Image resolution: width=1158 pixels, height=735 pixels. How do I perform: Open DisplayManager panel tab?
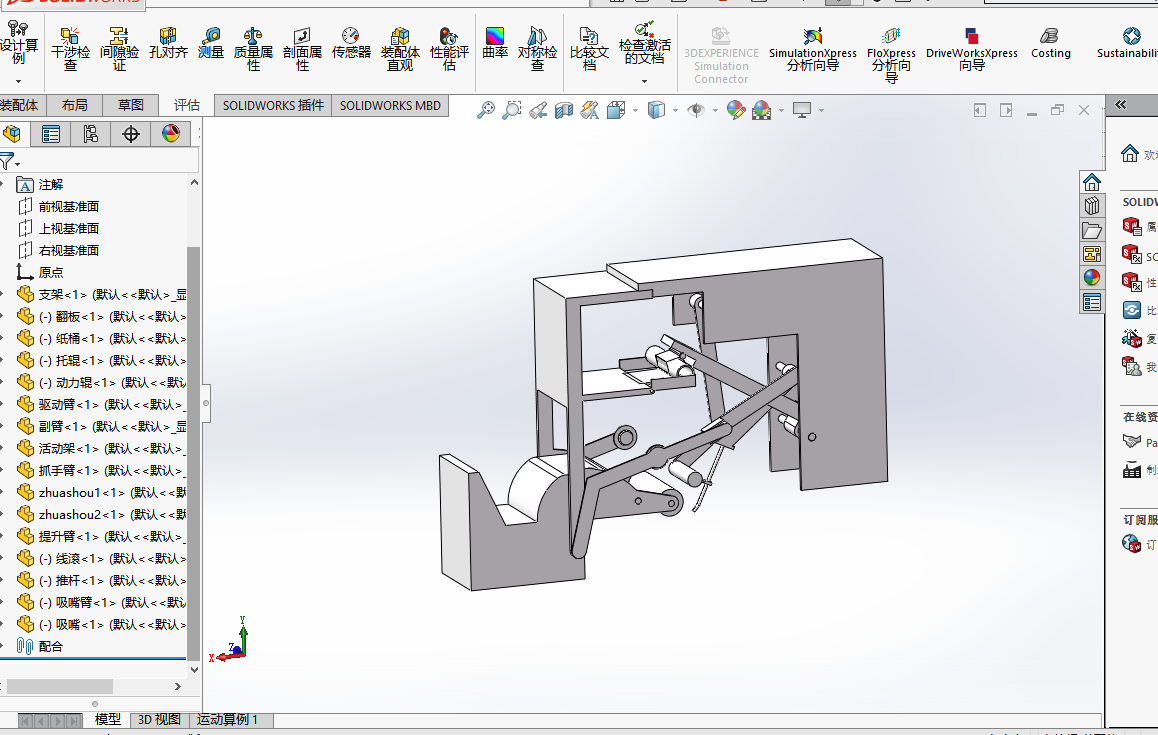pos(171,134)
